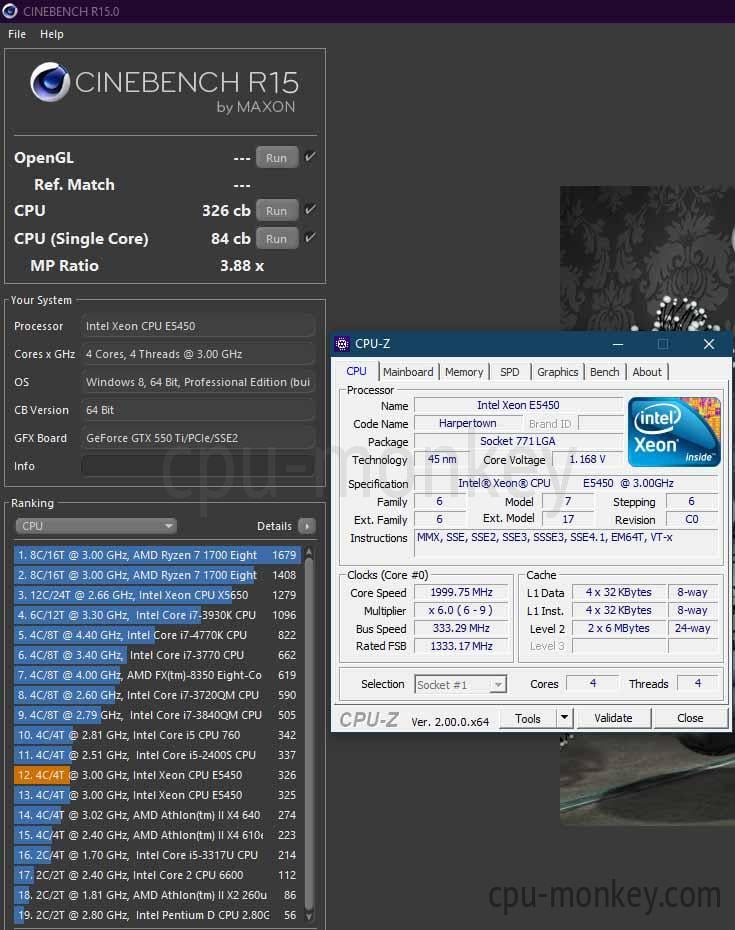Click the Code Name value Harpertown
735x930 pixels.
467,423
